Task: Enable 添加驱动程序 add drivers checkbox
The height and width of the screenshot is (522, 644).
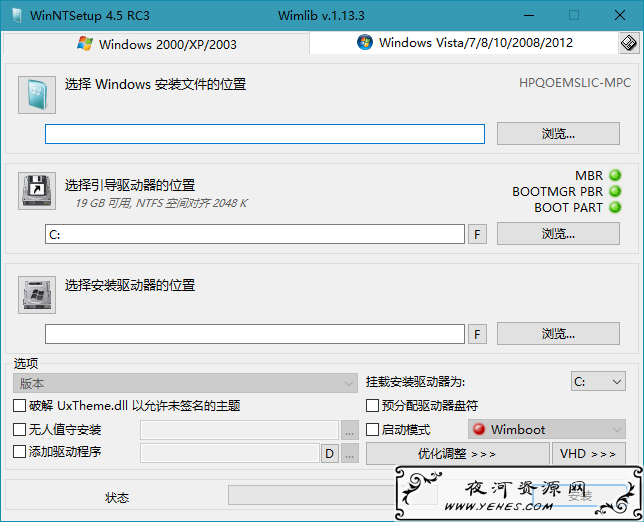Action: (x=19, y=452)
